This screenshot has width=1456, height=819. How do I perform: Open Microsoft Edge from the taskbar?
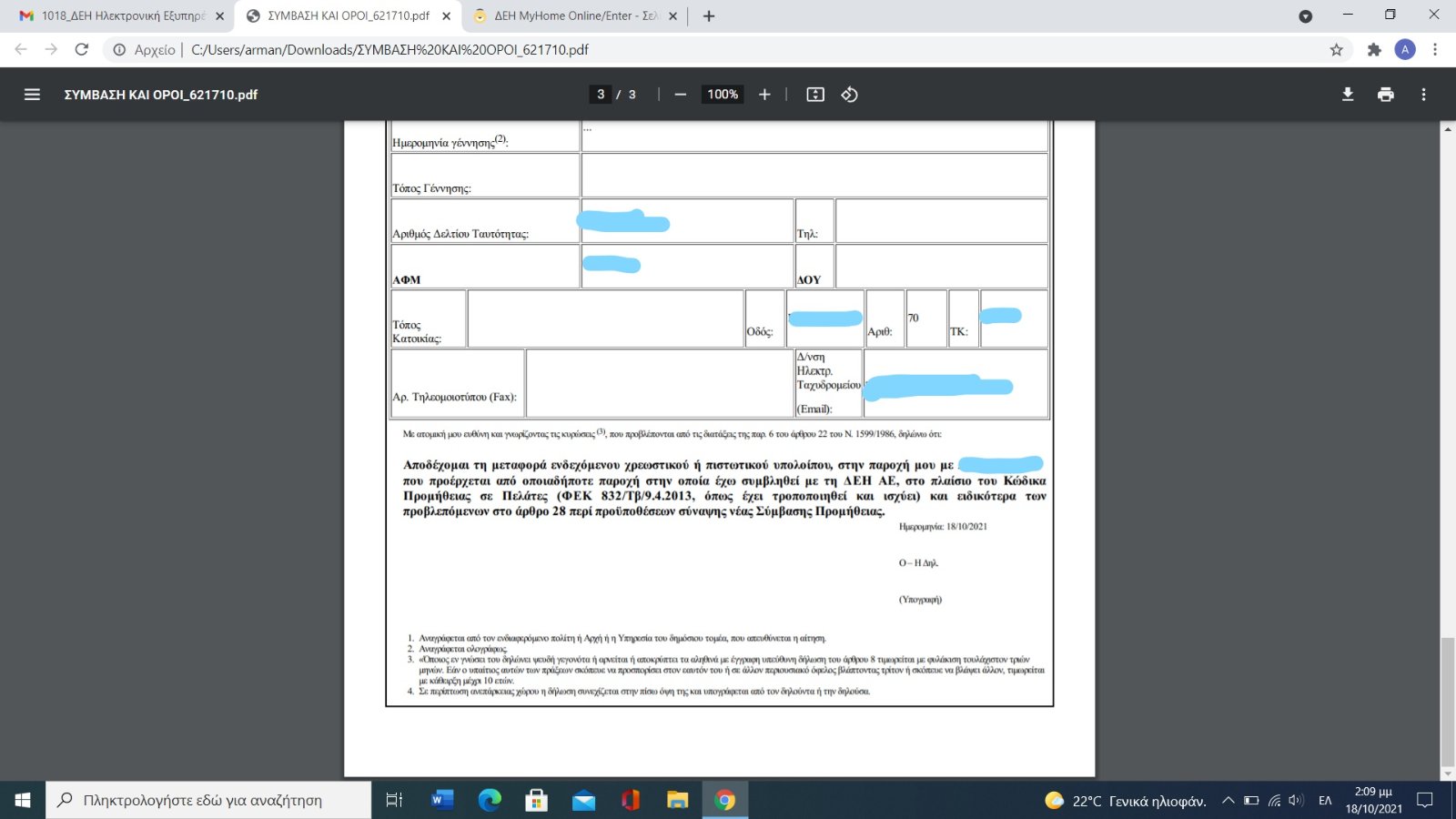[x=490, y=800]
